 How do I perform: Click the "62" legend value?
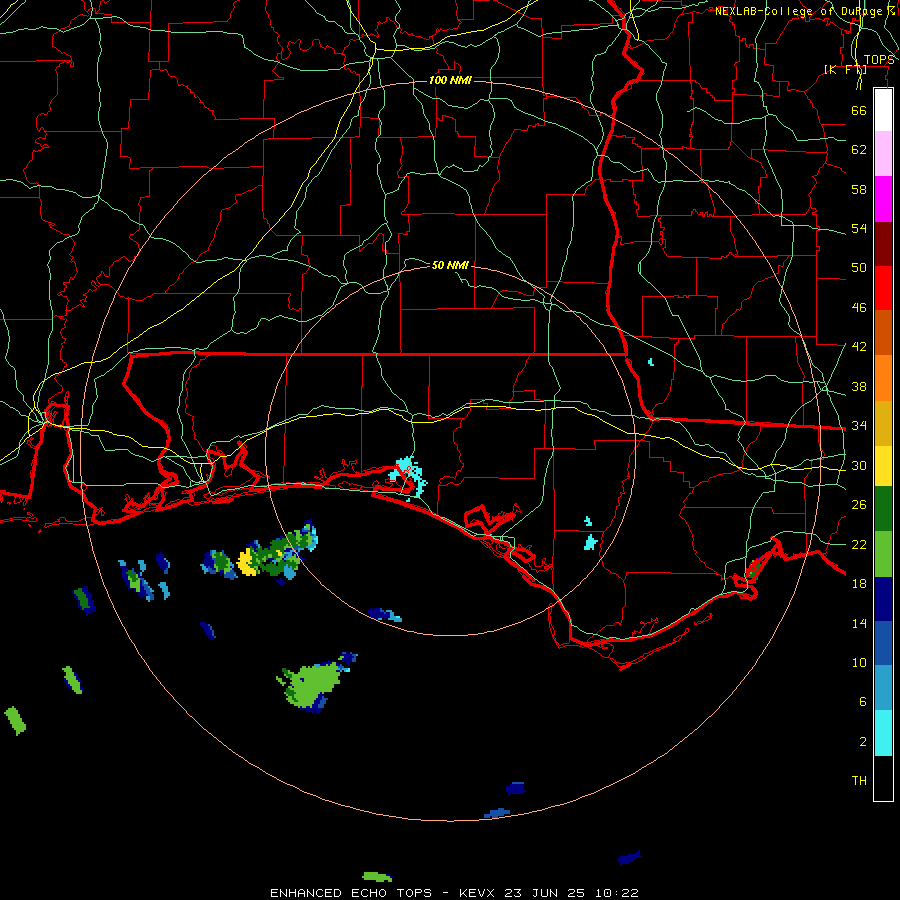point(859,150)
